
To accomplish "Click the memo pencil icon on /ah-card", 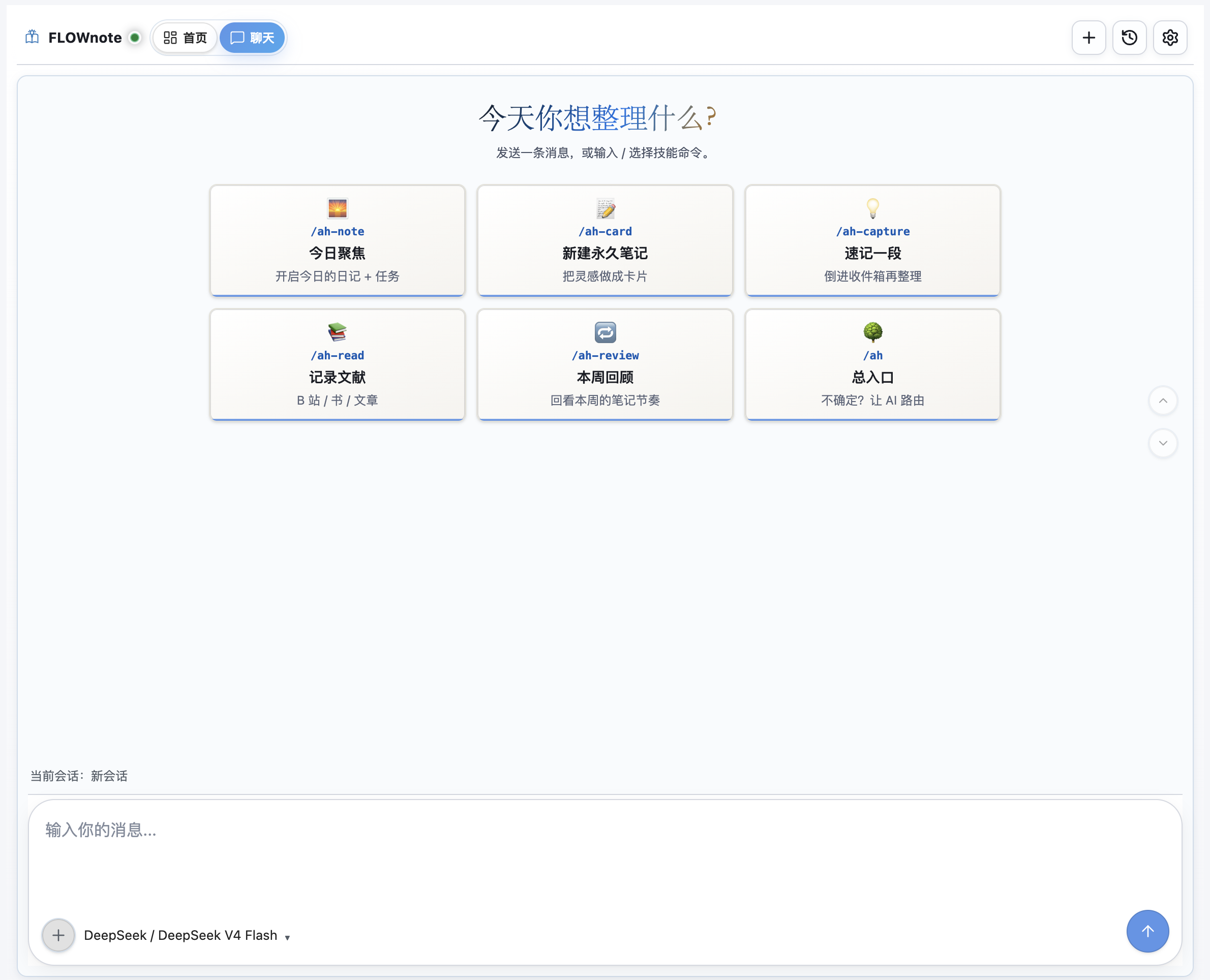I will [606, 208].
